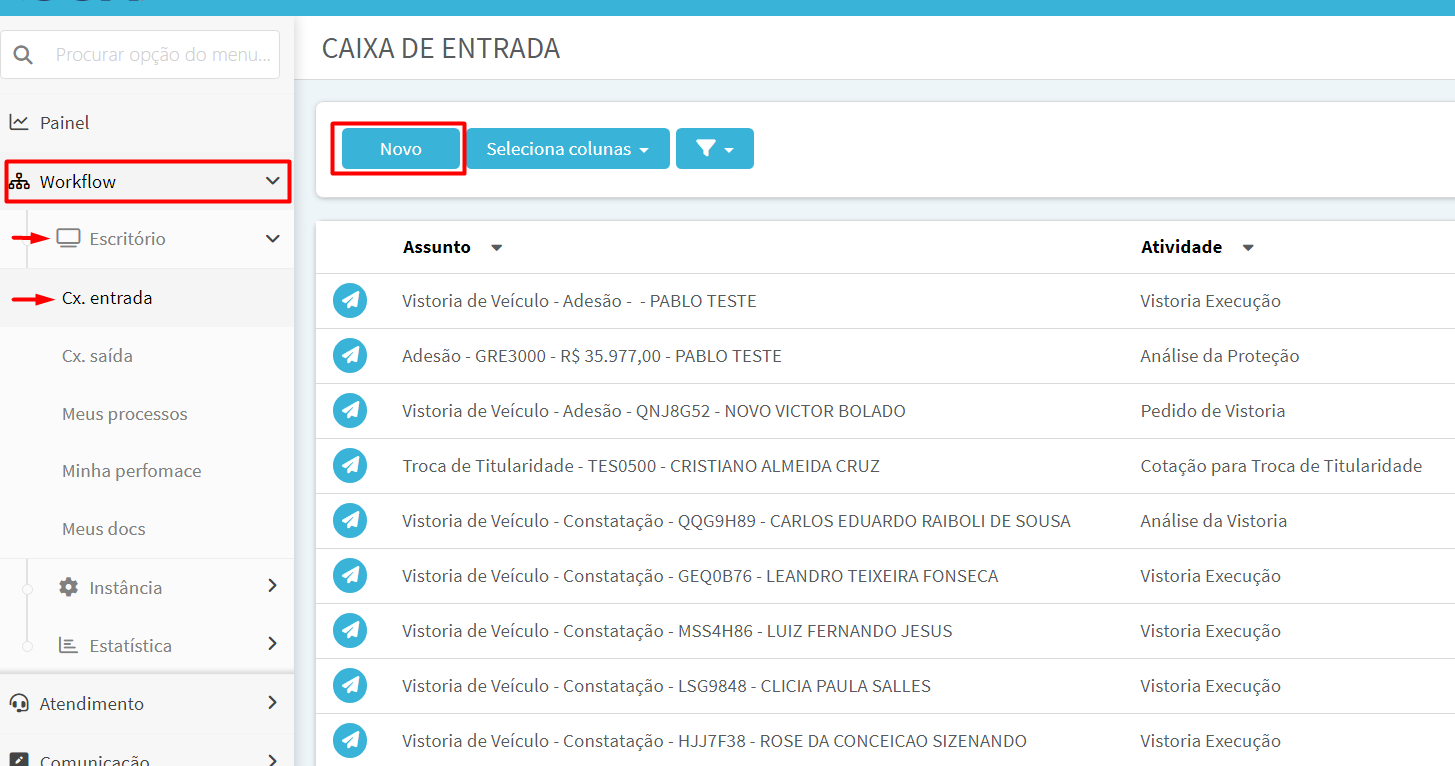This screenshot has width=1455, height=766.
Task: Click the funnel filter icon
Action: point(706,149)
